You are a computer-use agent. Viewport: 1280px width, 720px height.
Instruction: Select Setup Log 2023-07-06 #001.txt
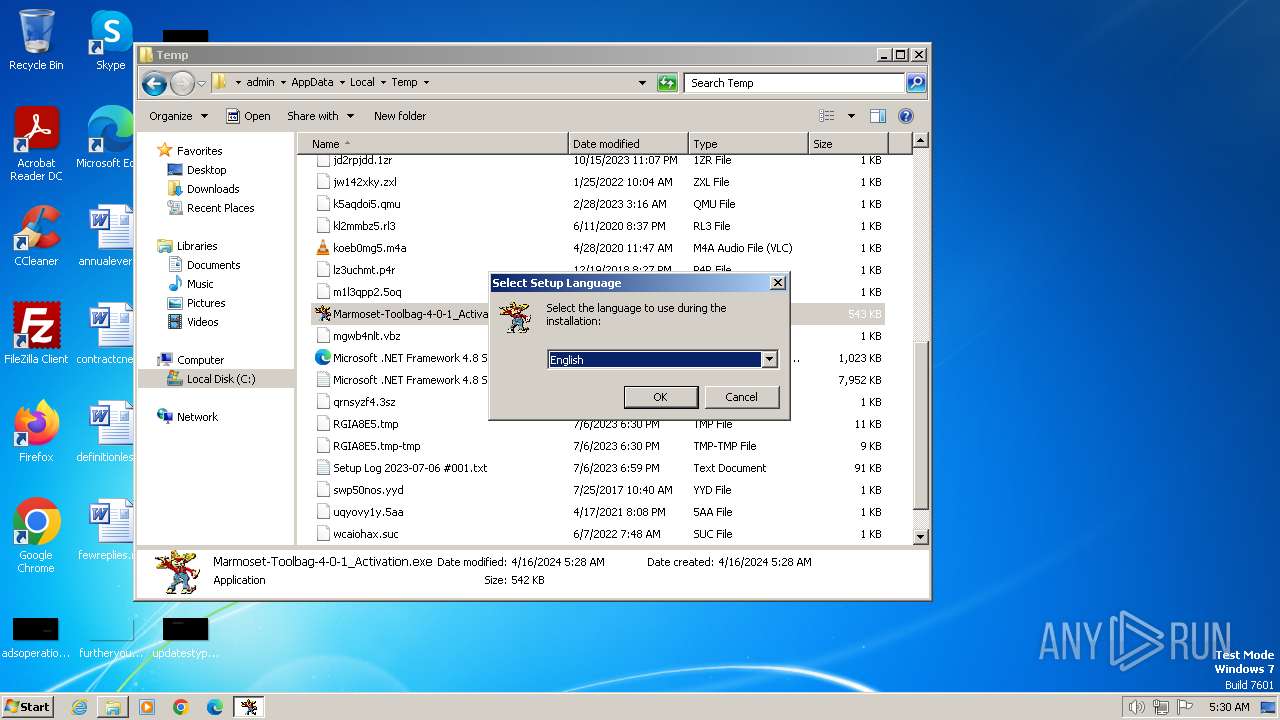point(410,468)
